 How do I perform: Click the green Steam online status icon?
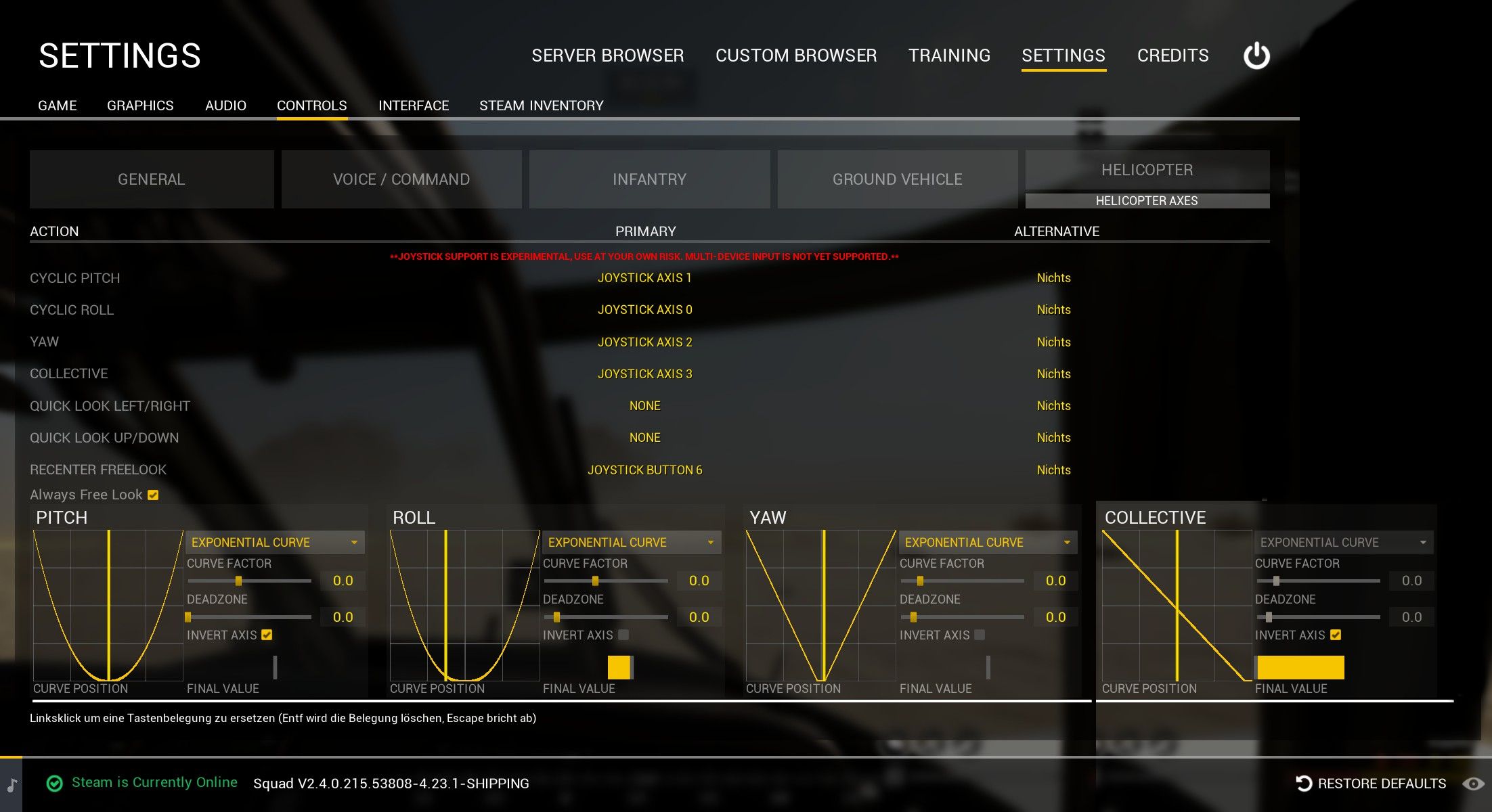[x=54, y=784]
